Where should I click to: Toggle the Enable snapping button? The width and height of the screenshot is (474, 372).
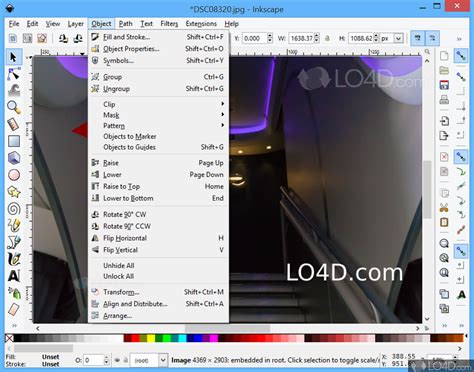(461, 55)
